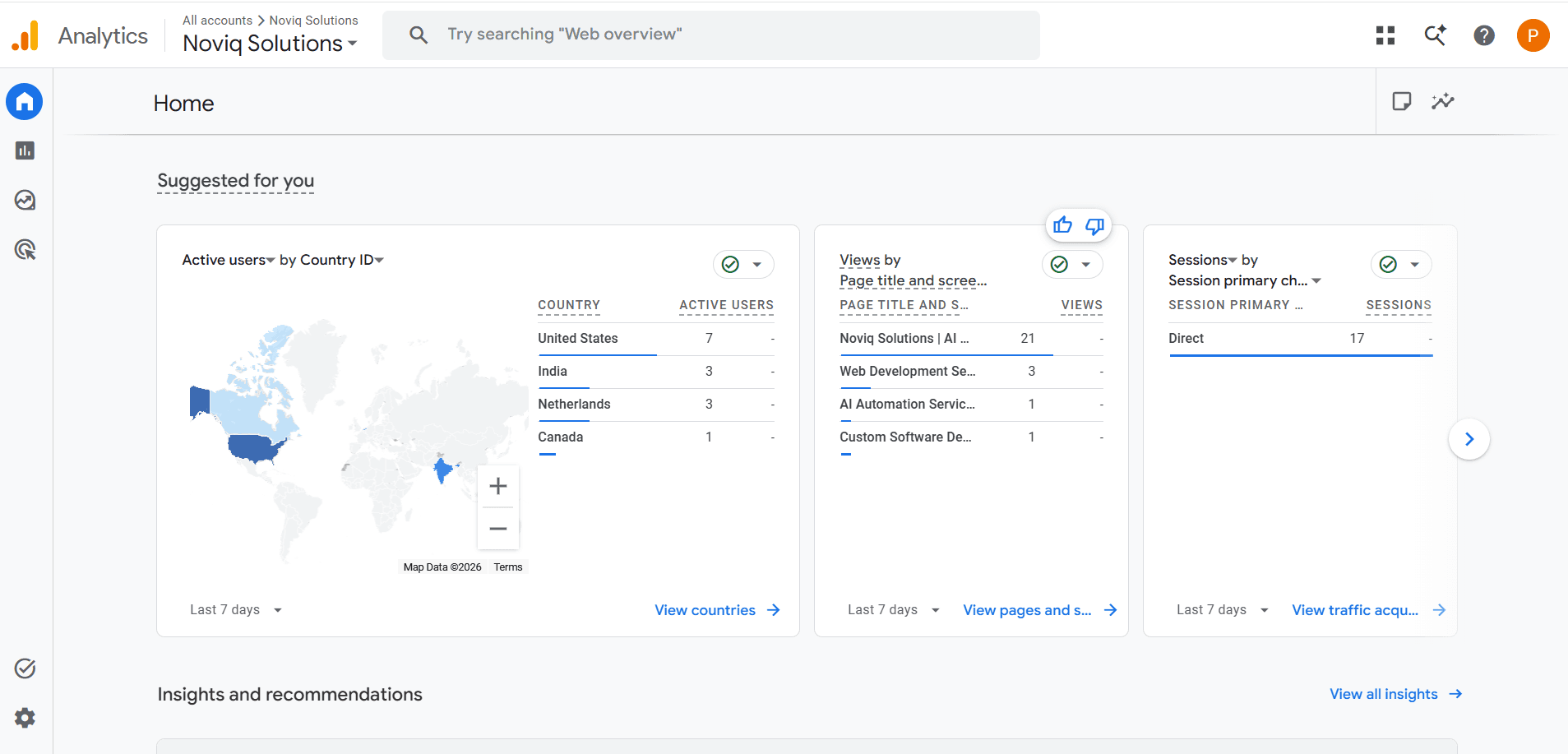Click Page title and screen dimension label
Viewport: 1568px width, 754px height.
[x=913, y=280]
